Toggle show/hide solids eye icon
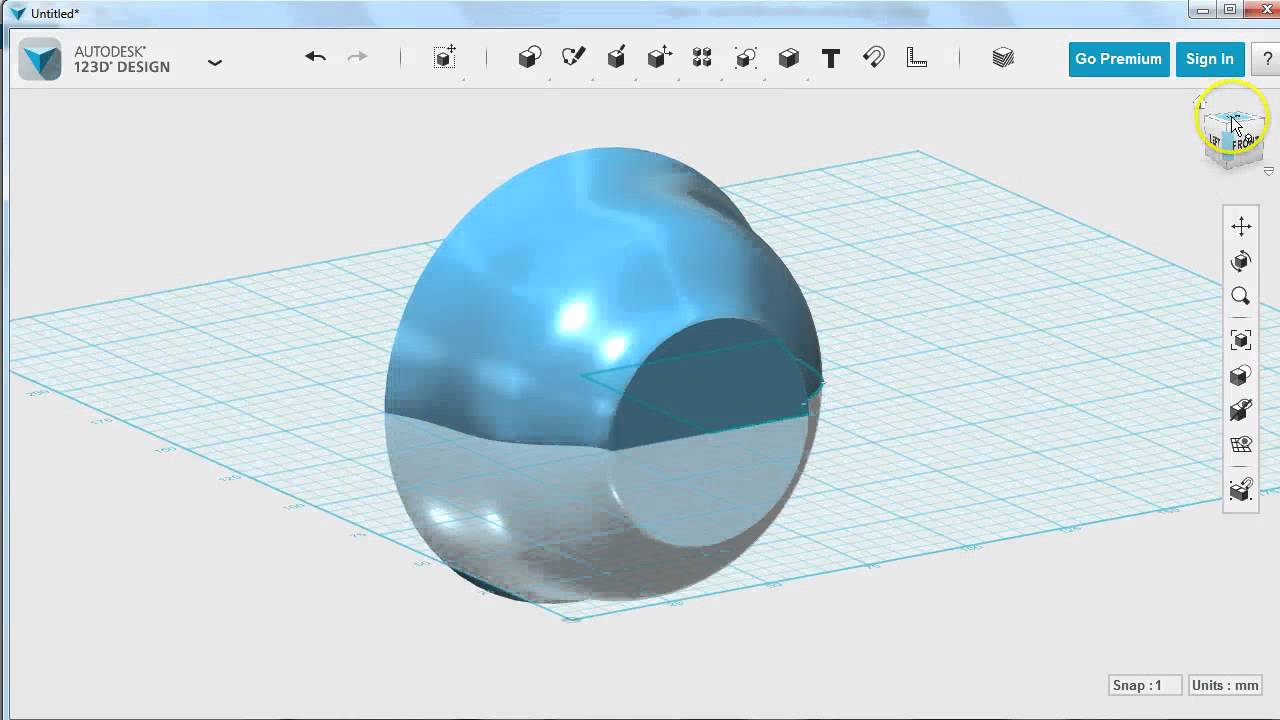 point(1241,410)
